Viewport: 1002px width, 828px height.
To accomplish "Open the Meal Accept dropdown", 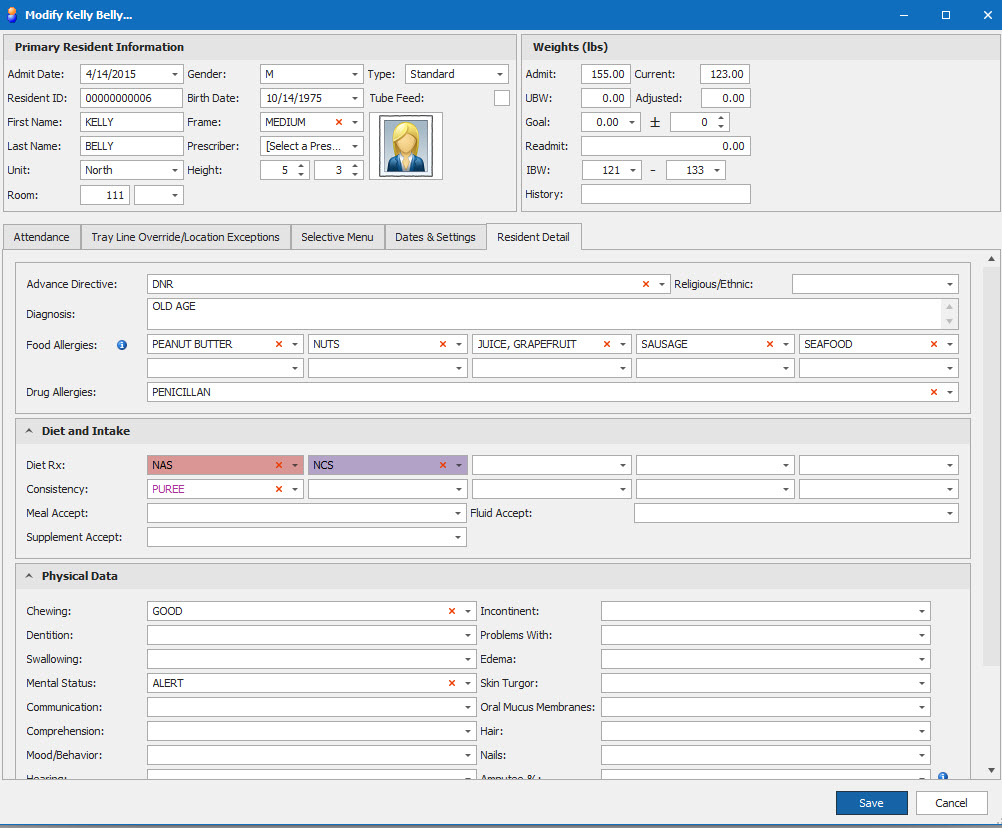I will pyautogui.click(x=456, y=513).
